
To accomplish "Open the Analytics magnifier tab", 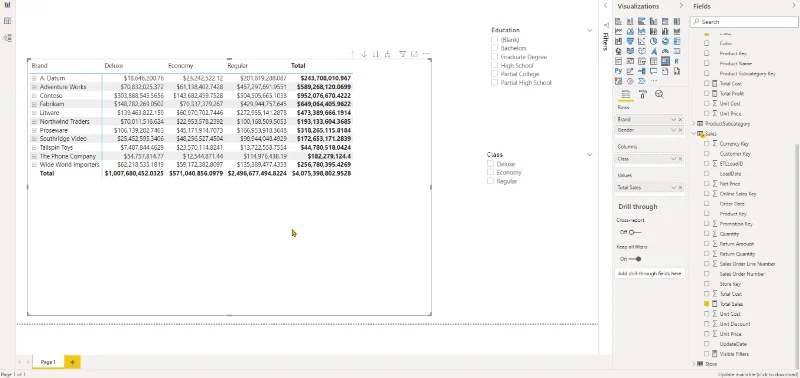I will (659, 94).
